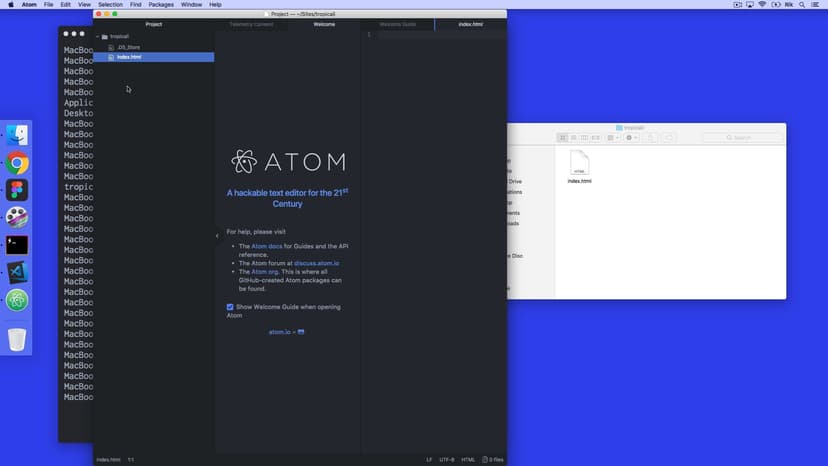Switch Finder window to icon view

point(563,137)
